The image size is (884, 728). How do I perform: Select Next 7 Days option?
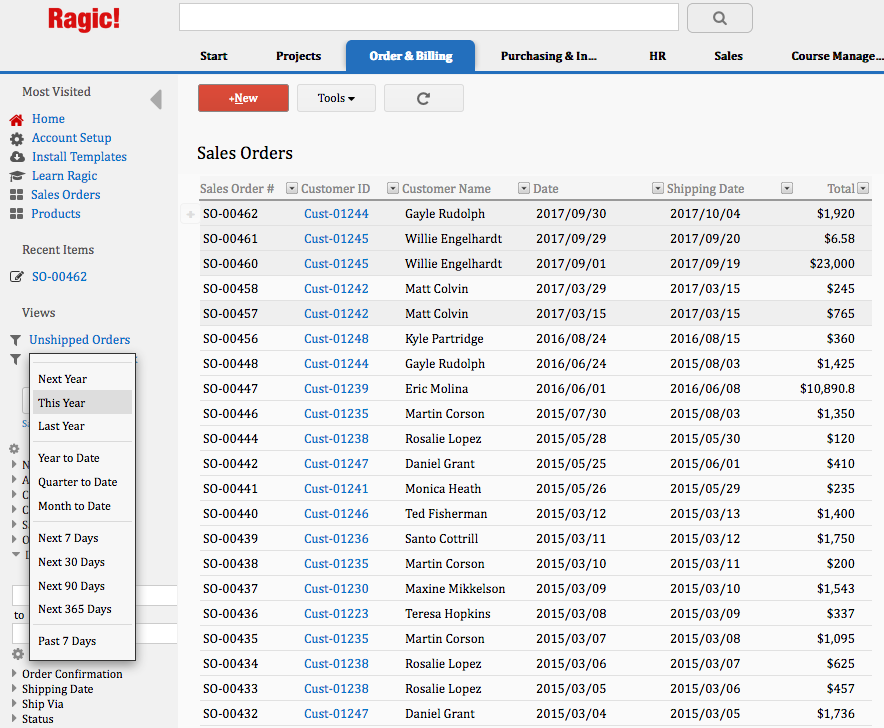tap(82, 538)
